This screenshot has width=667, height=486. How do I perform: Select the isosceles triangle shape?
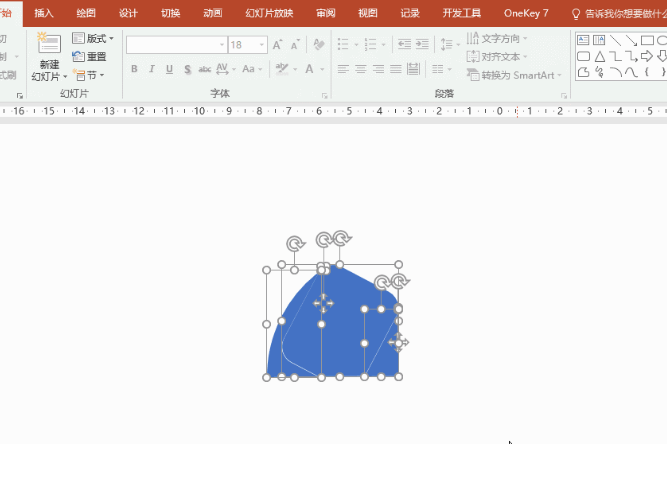pos(599,56)
